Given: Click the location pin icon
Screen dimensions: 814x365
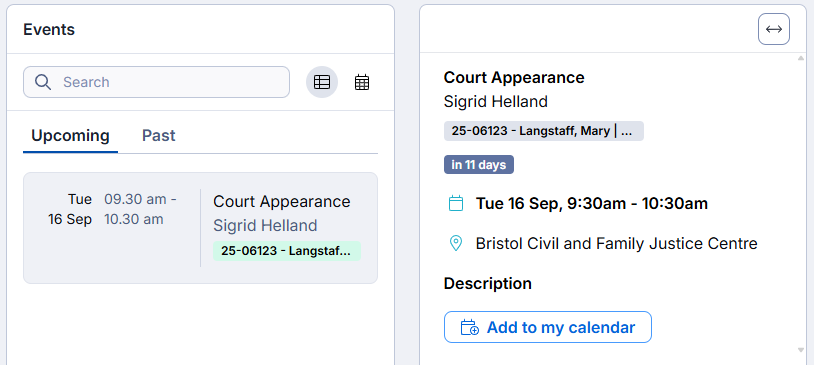Looking at the screenshot, I should tap(455, 243).
